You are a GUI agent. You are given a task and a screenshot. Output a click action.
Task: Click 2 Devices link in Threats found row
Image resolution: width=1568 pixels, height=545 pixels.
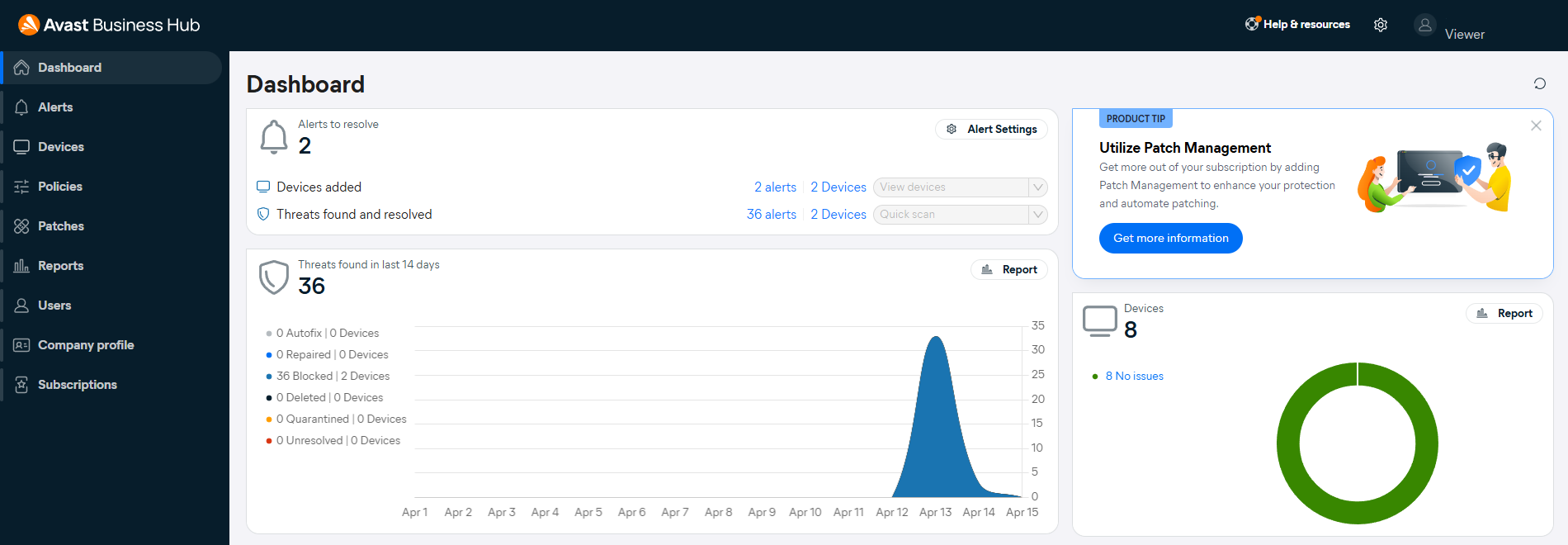click(x=838, y=215)
